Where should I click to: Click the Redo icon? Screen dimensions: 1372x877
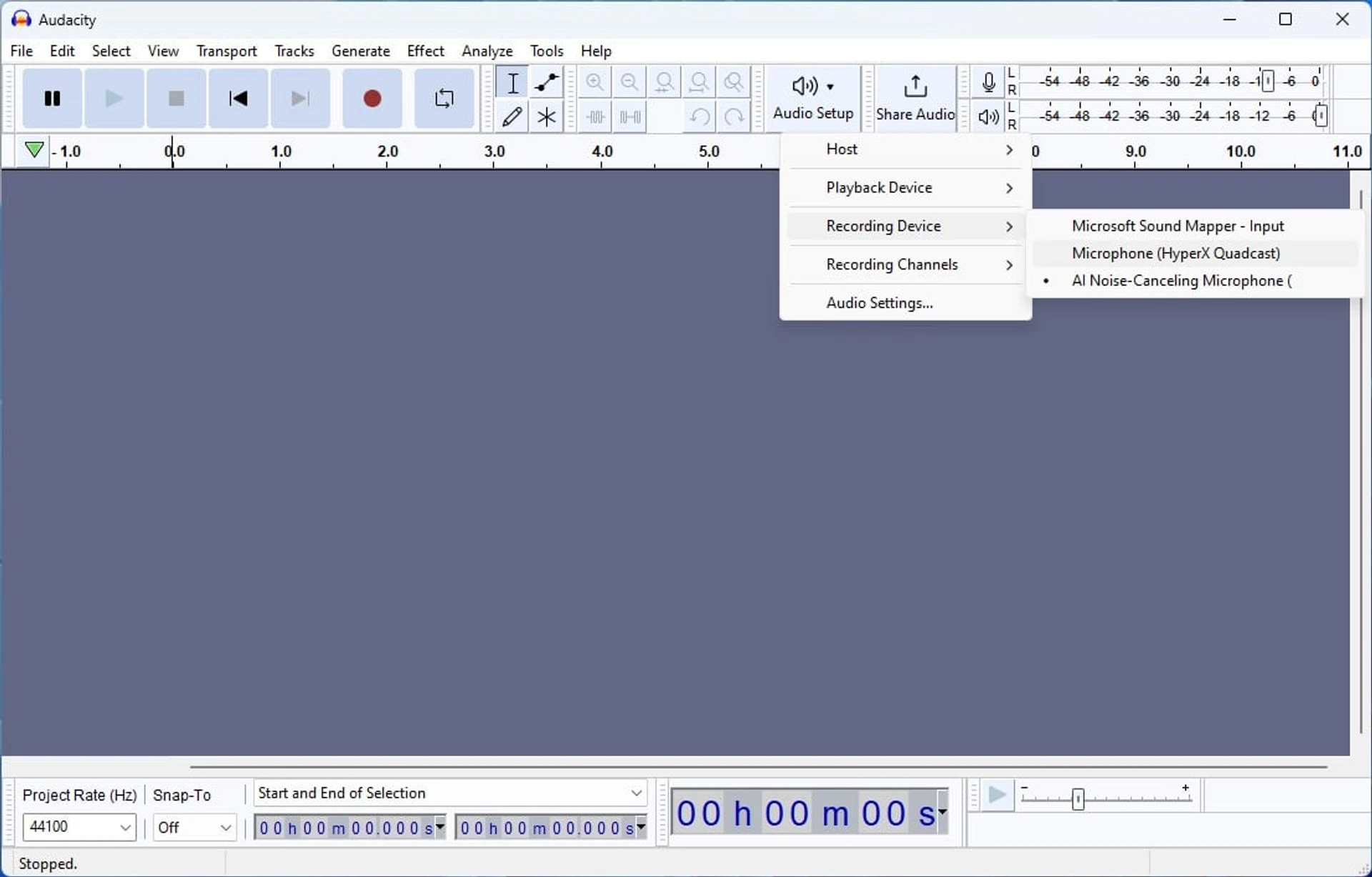click(x=734, y=117)
